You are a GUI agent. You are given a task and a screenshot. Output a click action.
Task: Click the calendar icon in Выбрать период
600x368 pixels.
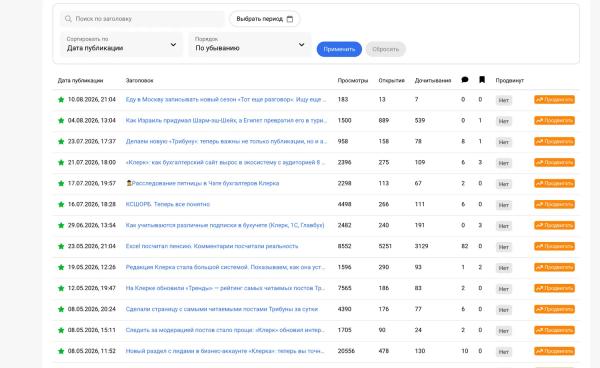click(290, 19)
